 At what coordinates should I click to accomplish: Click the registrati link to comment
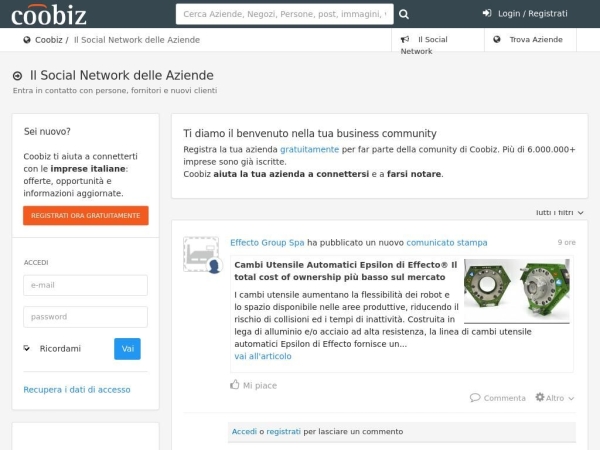click(284, 432)
